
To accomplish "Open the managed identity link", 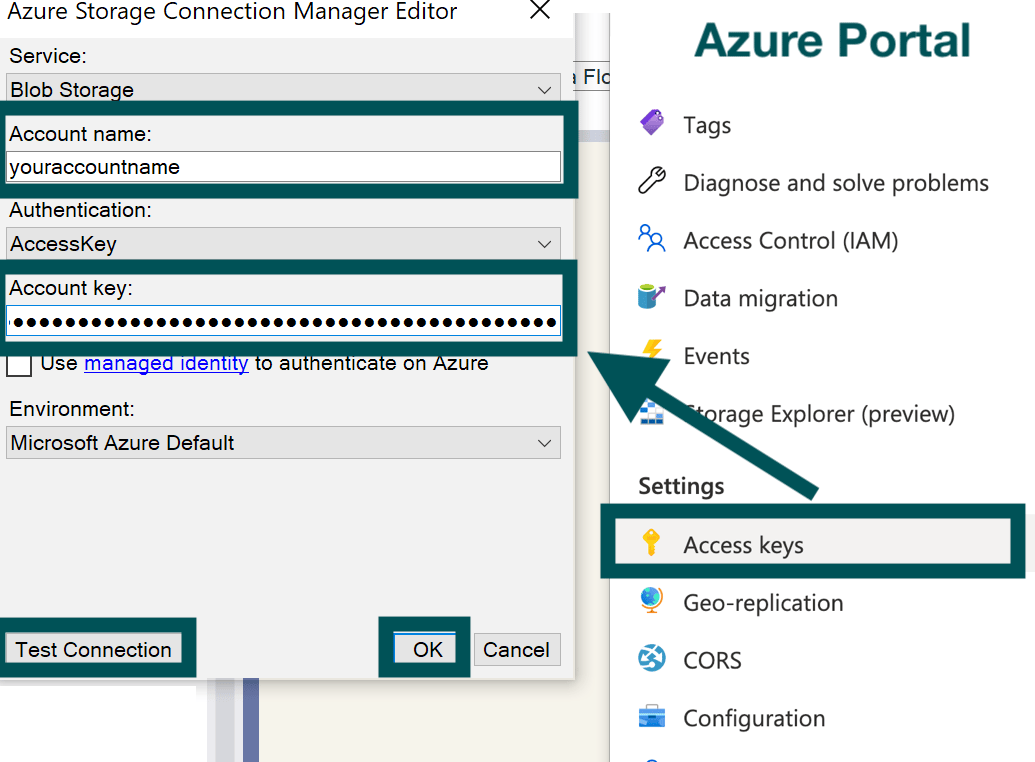I will coord(166,363).
